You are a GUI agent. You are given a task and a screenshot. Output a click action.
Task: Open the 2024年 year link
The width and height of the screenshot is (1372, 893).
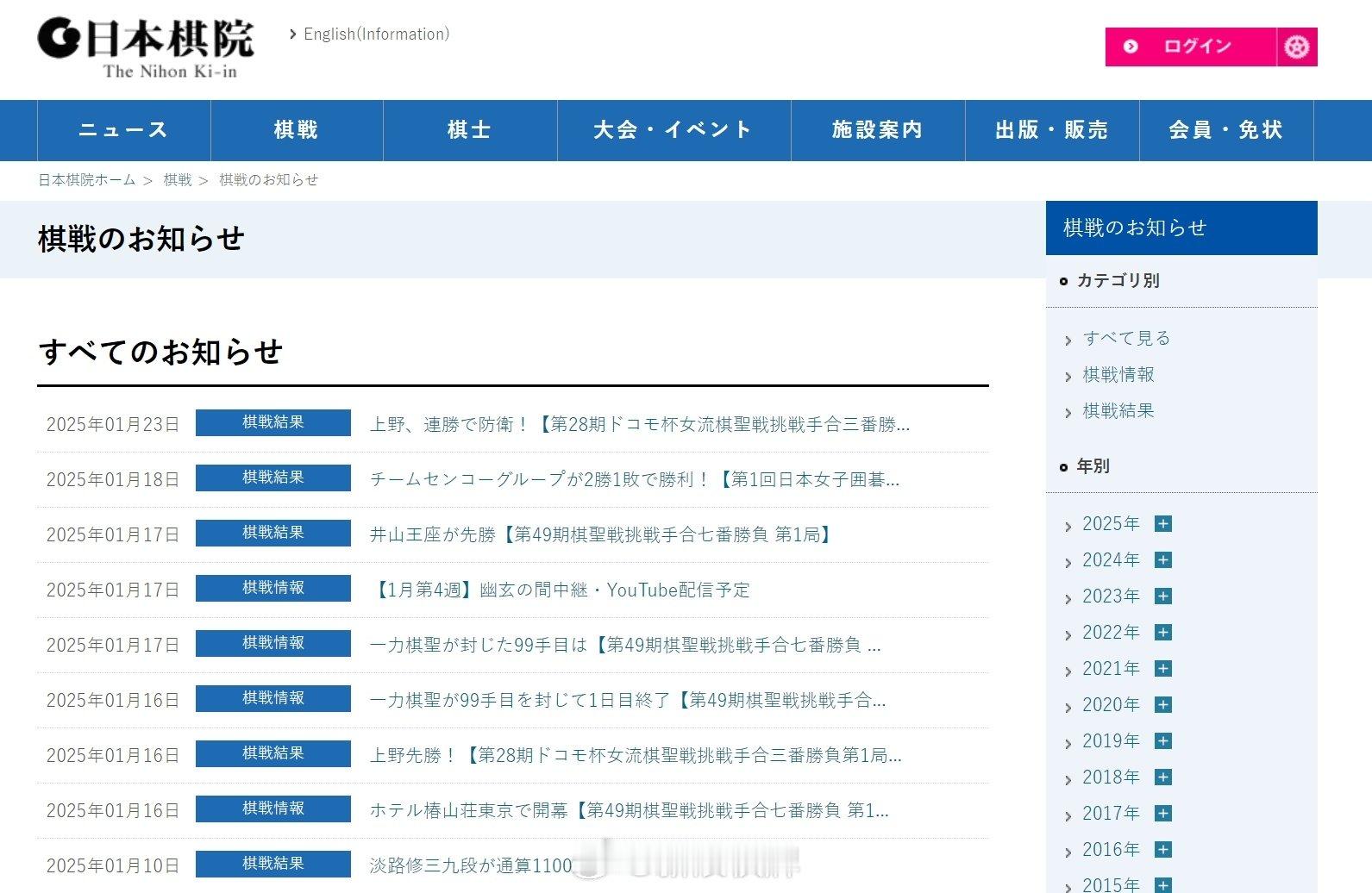(1111, 560)
